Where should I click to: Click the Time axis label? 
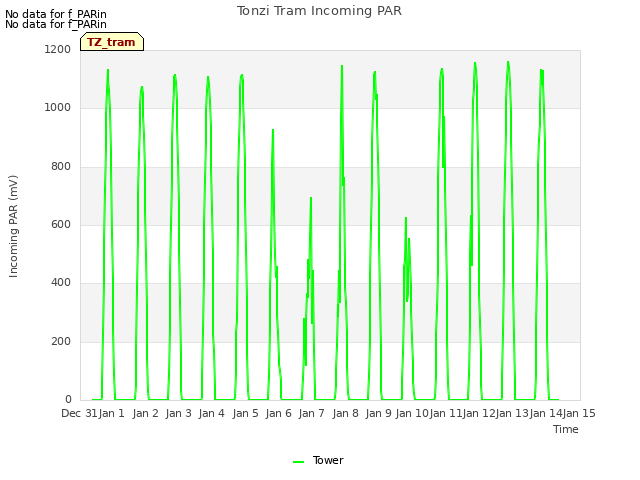[x=566, y=429]
